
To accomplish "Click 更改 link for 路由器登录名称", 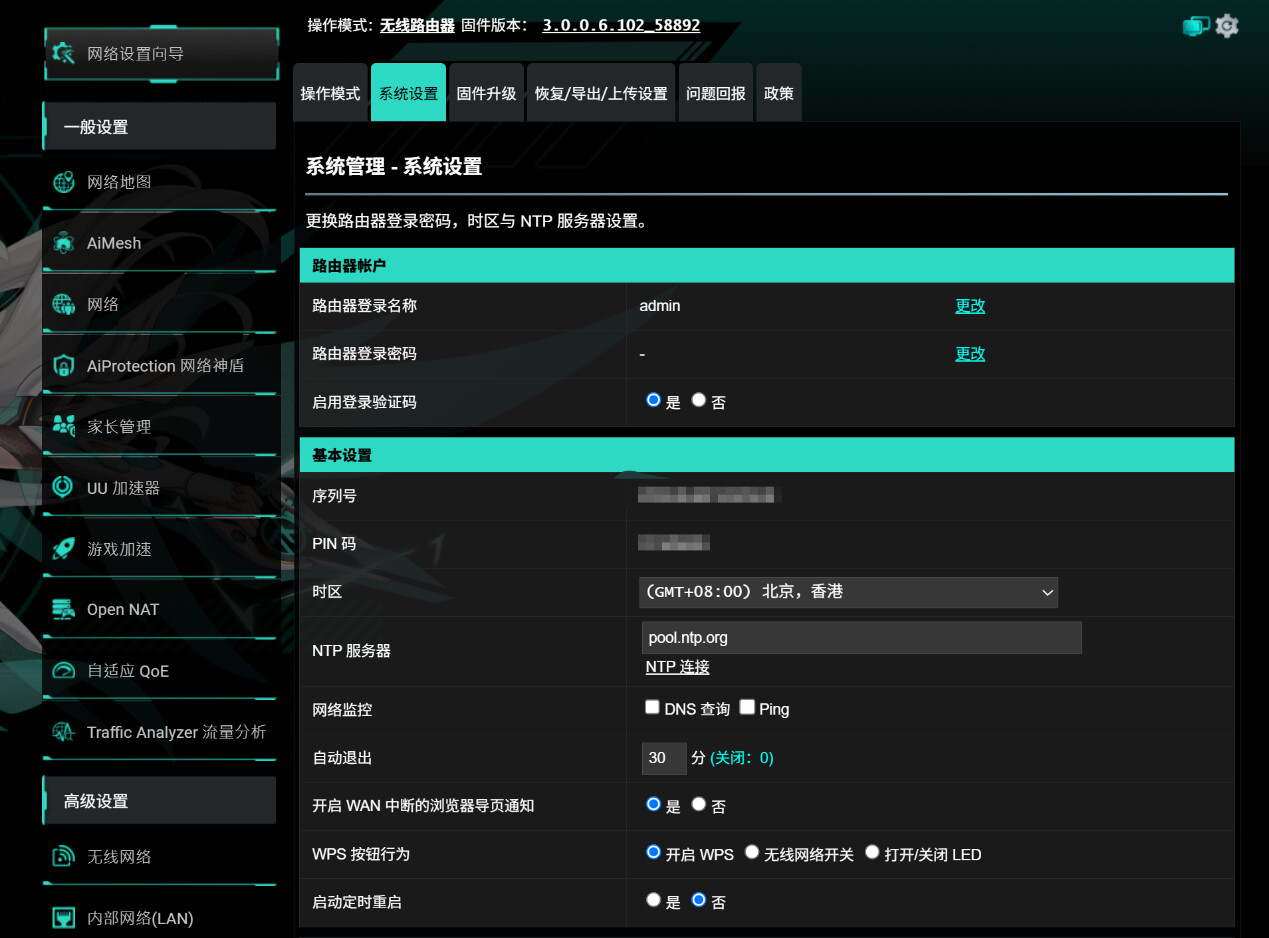I will [970, 306].
